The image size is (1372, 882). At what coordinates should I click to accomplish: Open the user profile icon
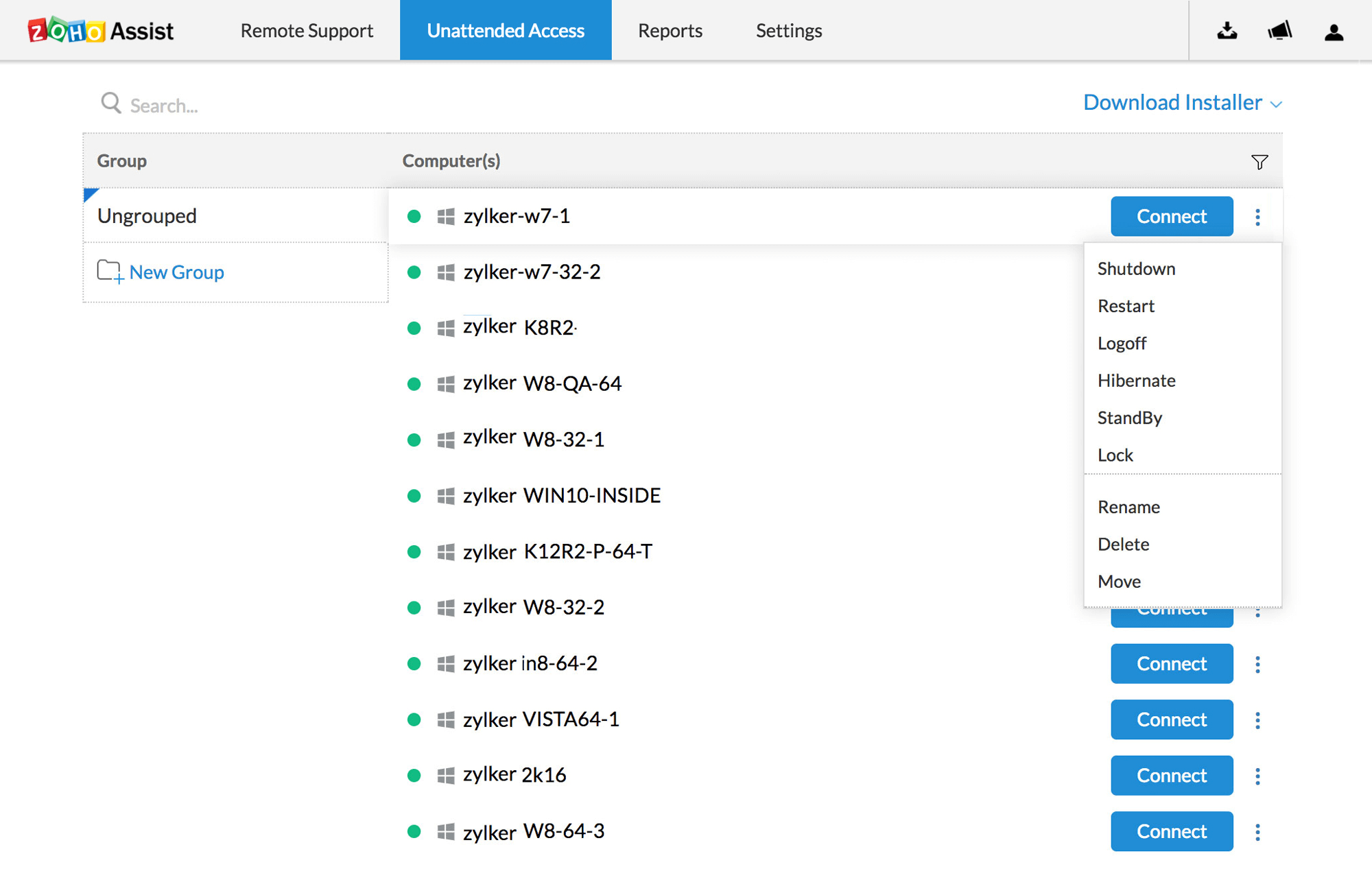[x=1334, y=32]
